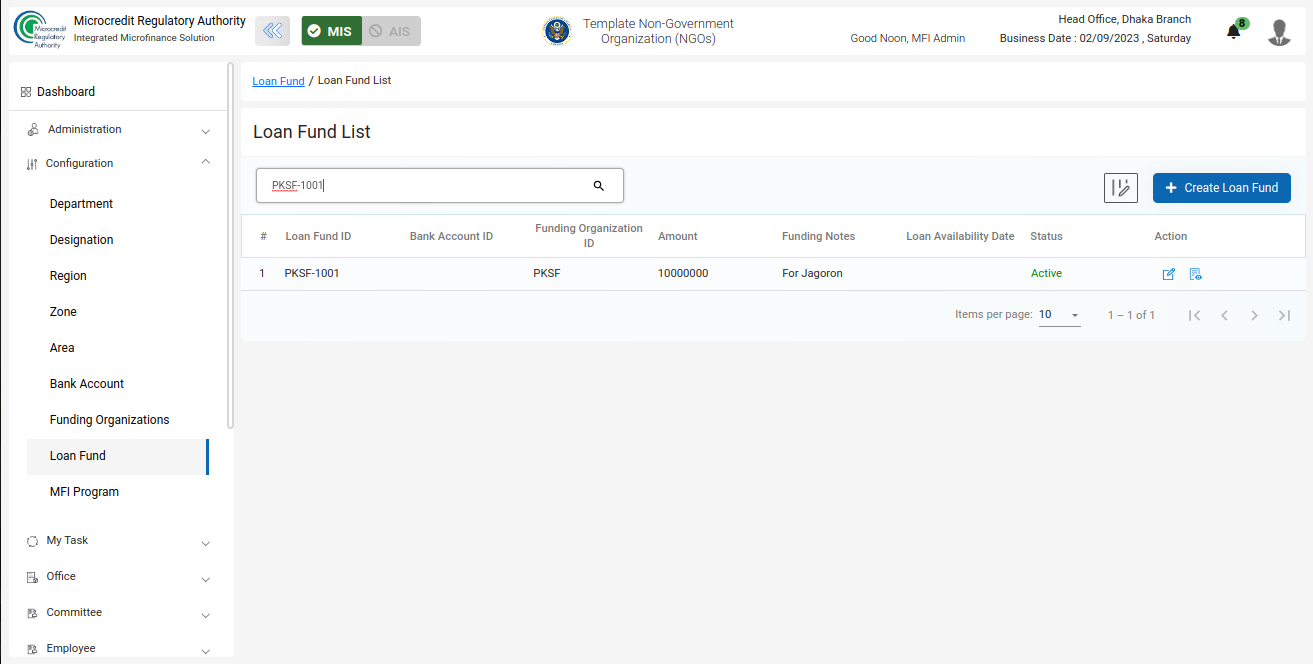
Task: Click the Microcredit Regulatory Authority logo
Action: point(40,30)
